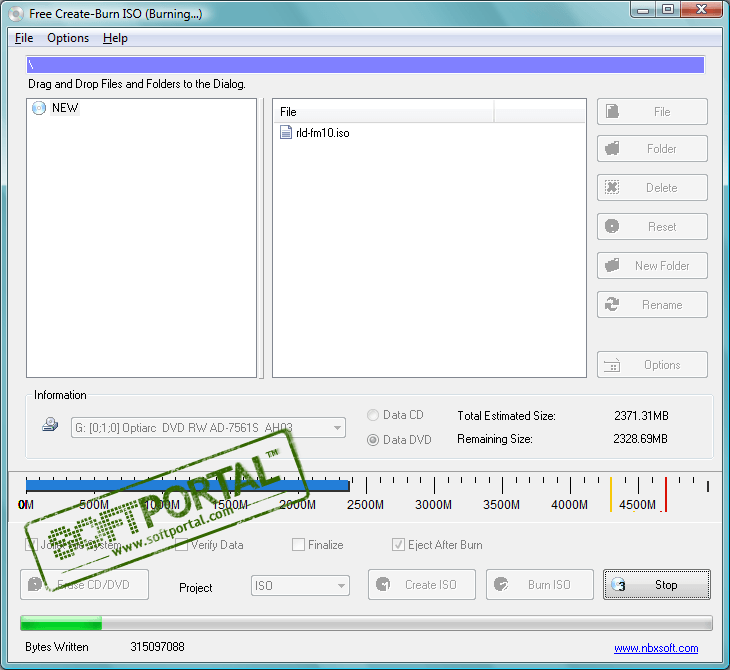Click the disc icon beside NEW
Image resolution: width=730 pixels, height=670 pixels.
tap(39, 108)
